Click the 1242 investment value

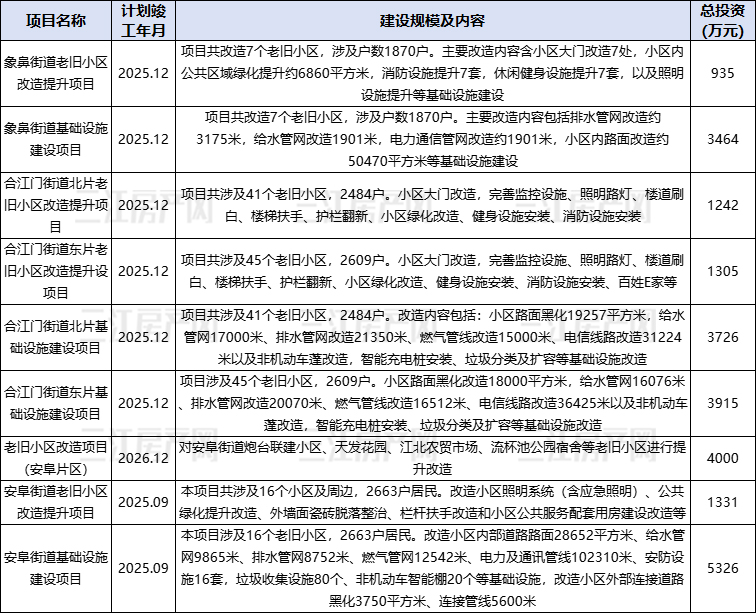point(723,205)
